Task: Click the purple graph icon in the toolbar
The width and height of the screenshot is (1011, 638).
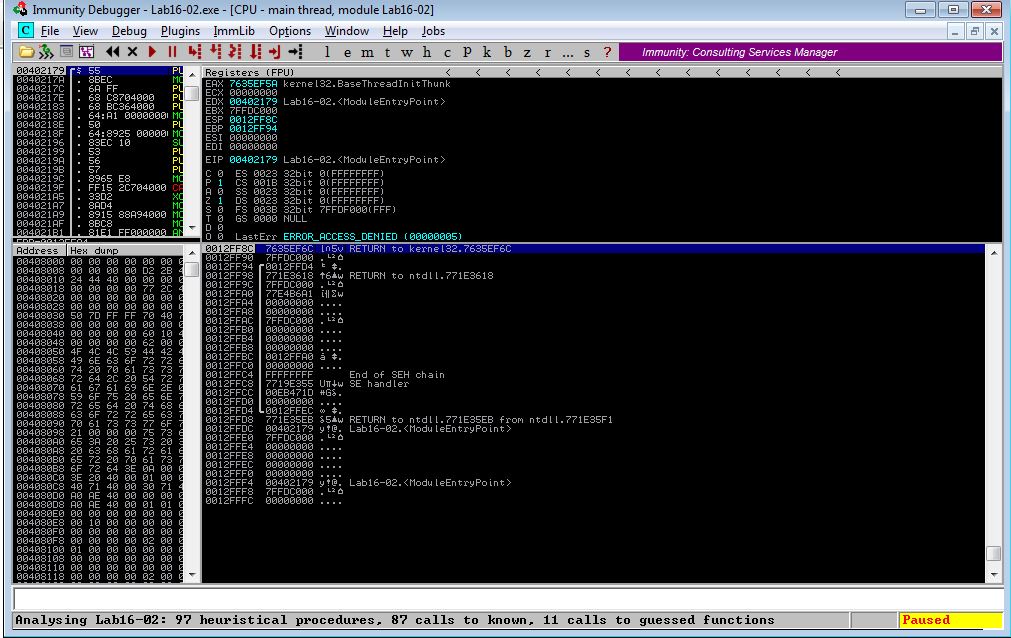Action: tap(86, 52)
